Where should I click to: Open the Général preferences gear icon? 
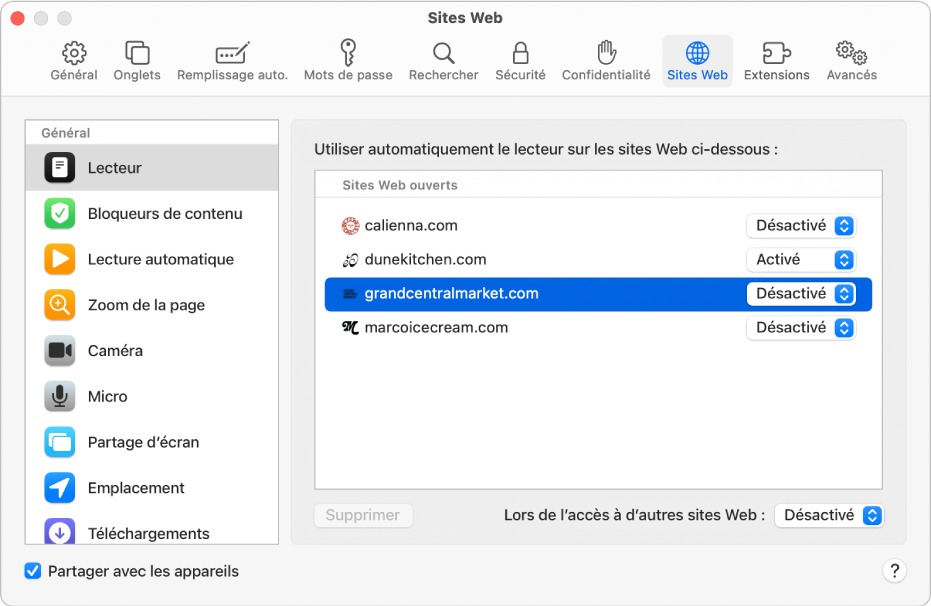pos(74,53)
